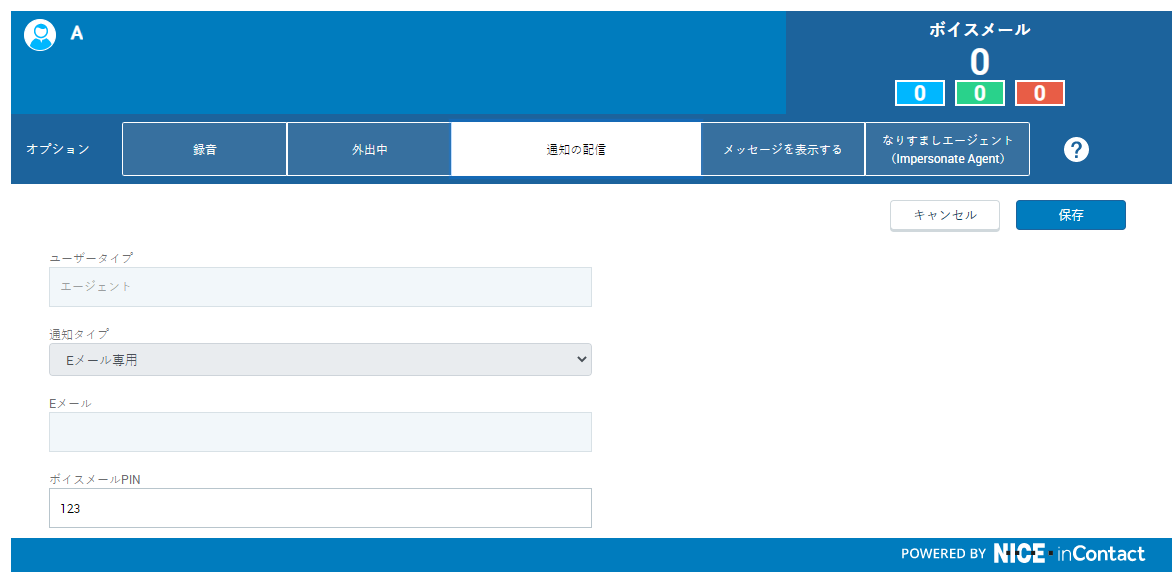1176x579 pixels.
Task: Select the 通知の配信 tab
Action: (576, 149)
